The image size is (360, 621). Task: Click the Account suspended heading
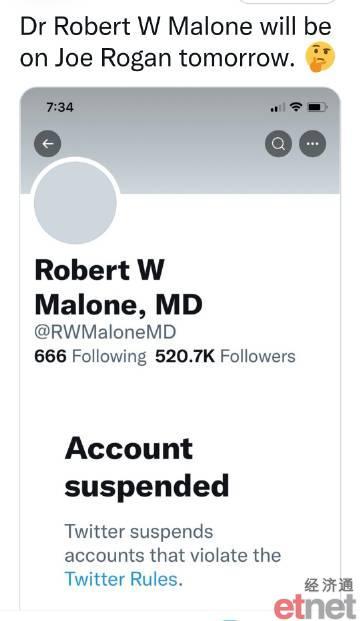pos(147,467)
